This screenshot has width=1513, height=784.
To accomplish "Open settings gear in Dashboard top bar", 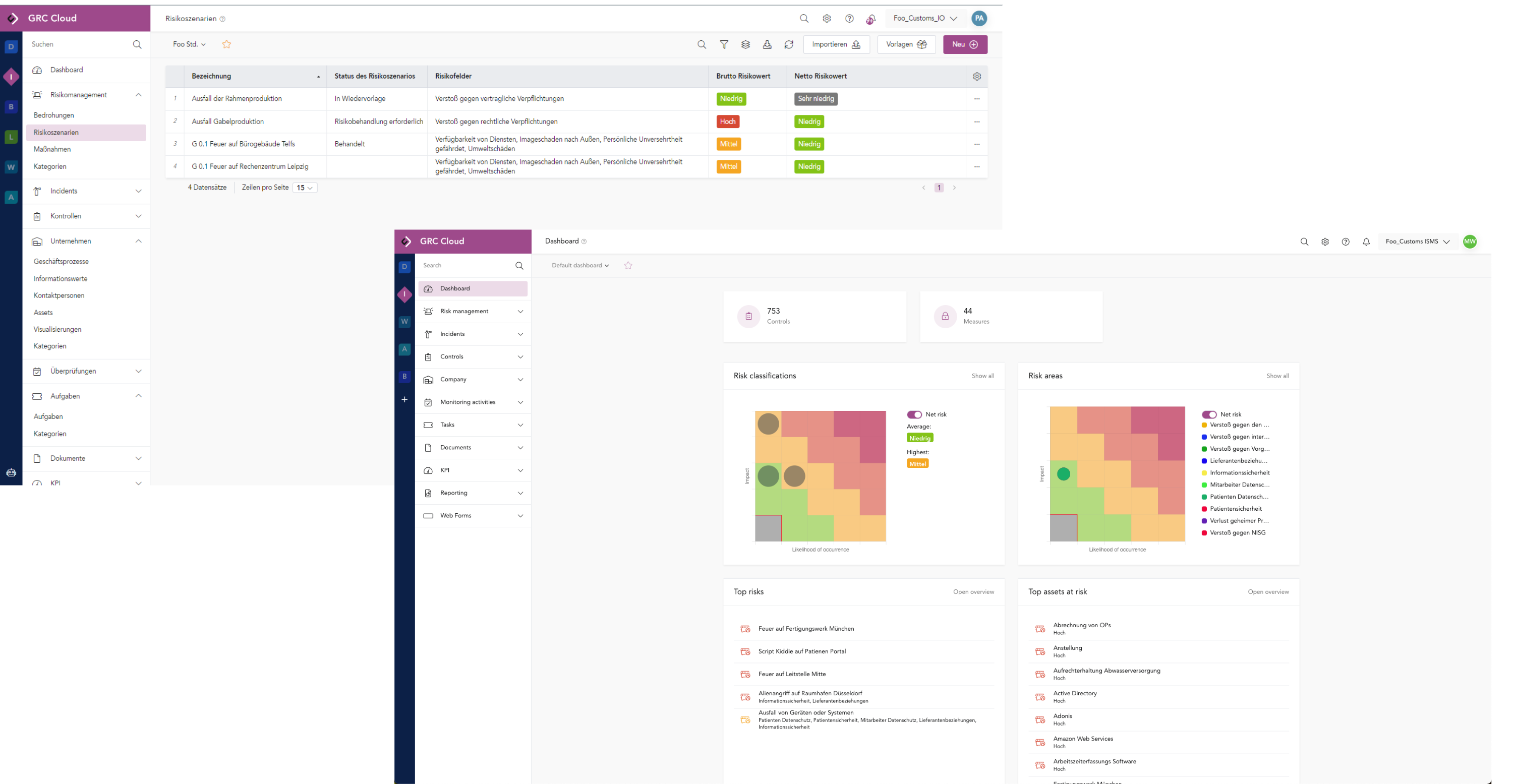I will click(1324, 242).
